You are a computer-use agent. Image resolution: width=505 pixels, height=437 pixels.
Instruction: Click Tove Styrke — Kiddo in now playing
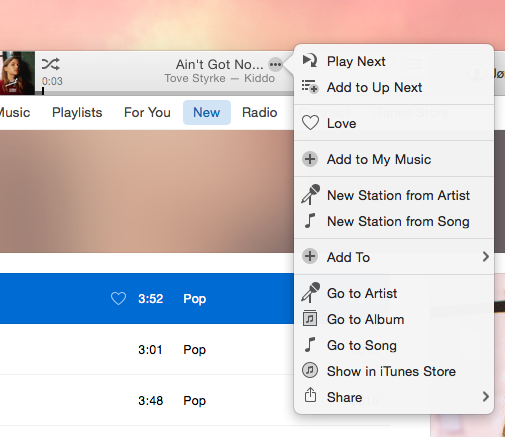(x=220, y=78)
